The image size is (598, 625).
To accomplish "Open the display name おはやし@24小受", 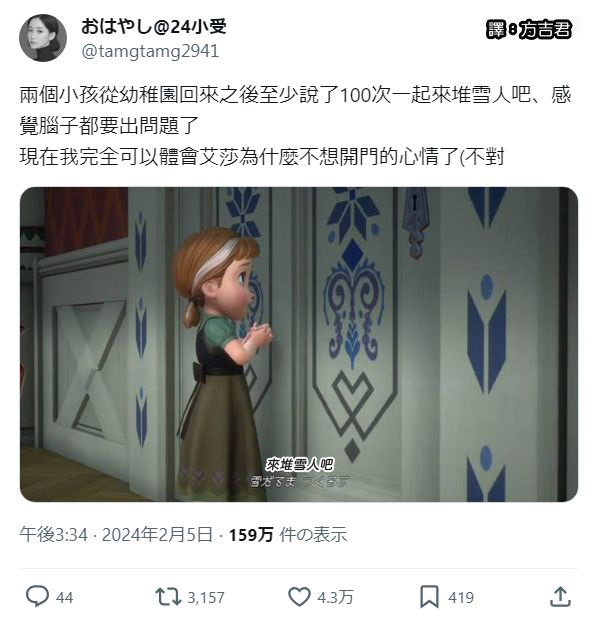I will (154, 27).
